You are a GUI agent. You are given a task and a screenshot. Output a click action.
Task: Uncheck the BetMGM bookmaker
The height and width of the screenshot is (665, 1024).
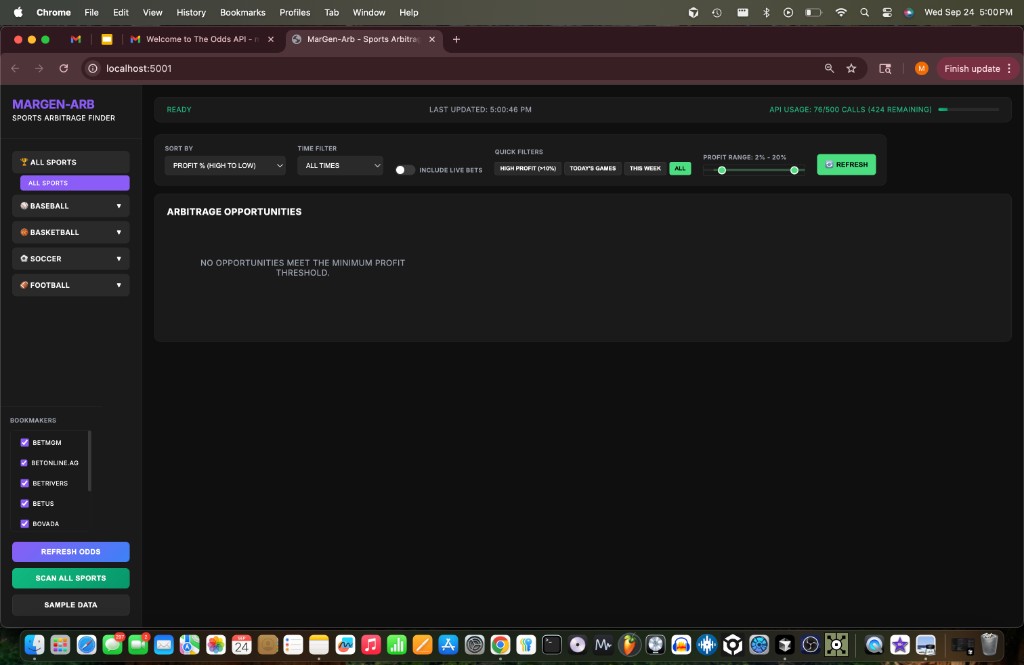[25, 442]
